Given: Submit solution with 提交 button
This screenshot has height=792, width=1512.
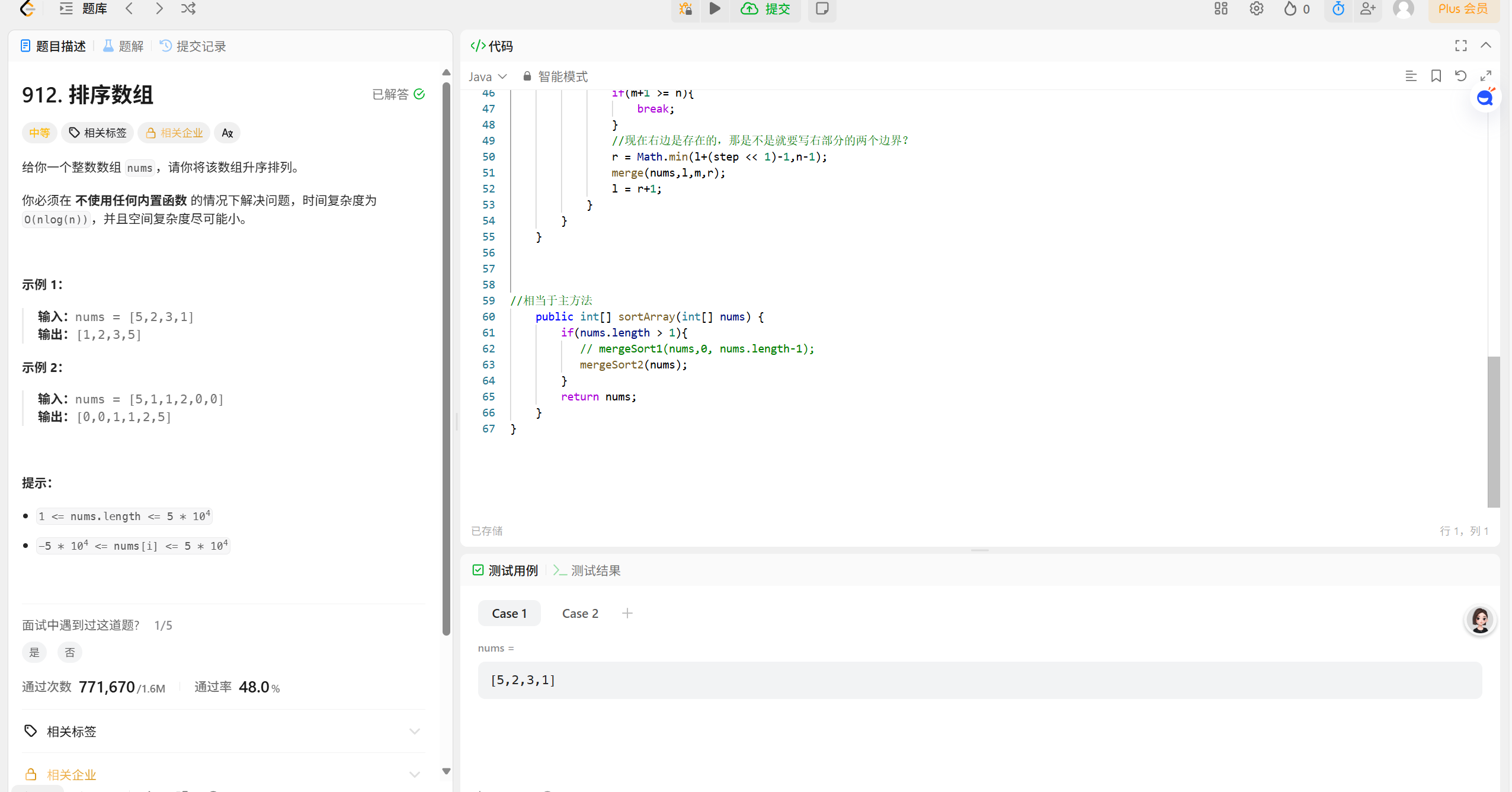Looking at the screenshot, I should (766, 8).
